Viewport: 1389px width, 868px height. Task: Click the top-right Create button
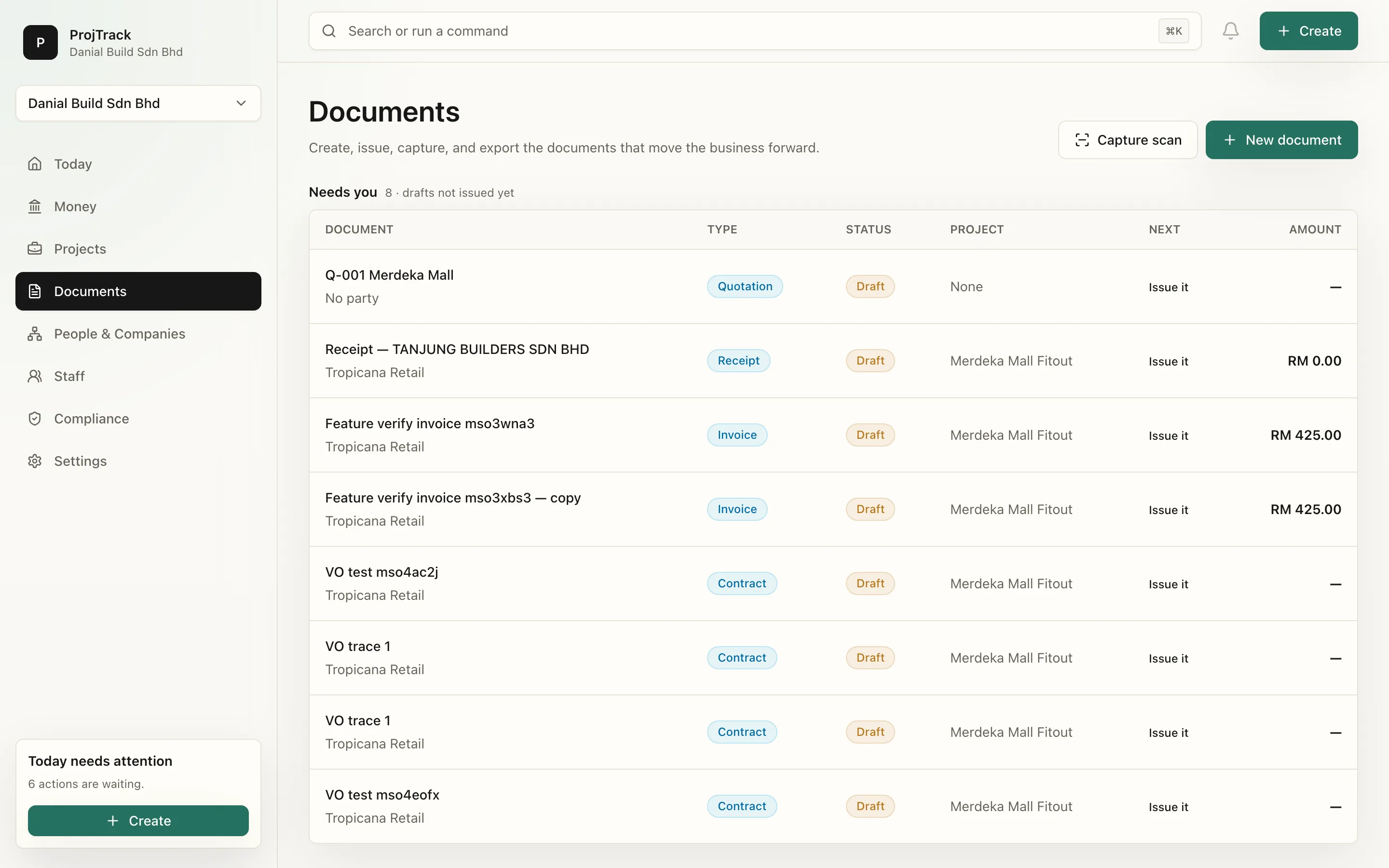click(x=1308, y=31)
